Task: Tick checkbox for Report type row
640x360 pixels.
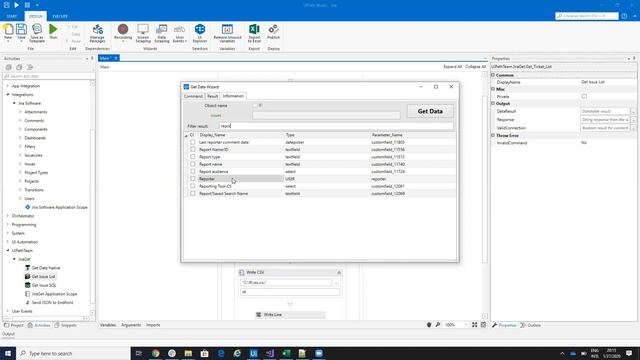Action: 193,157
